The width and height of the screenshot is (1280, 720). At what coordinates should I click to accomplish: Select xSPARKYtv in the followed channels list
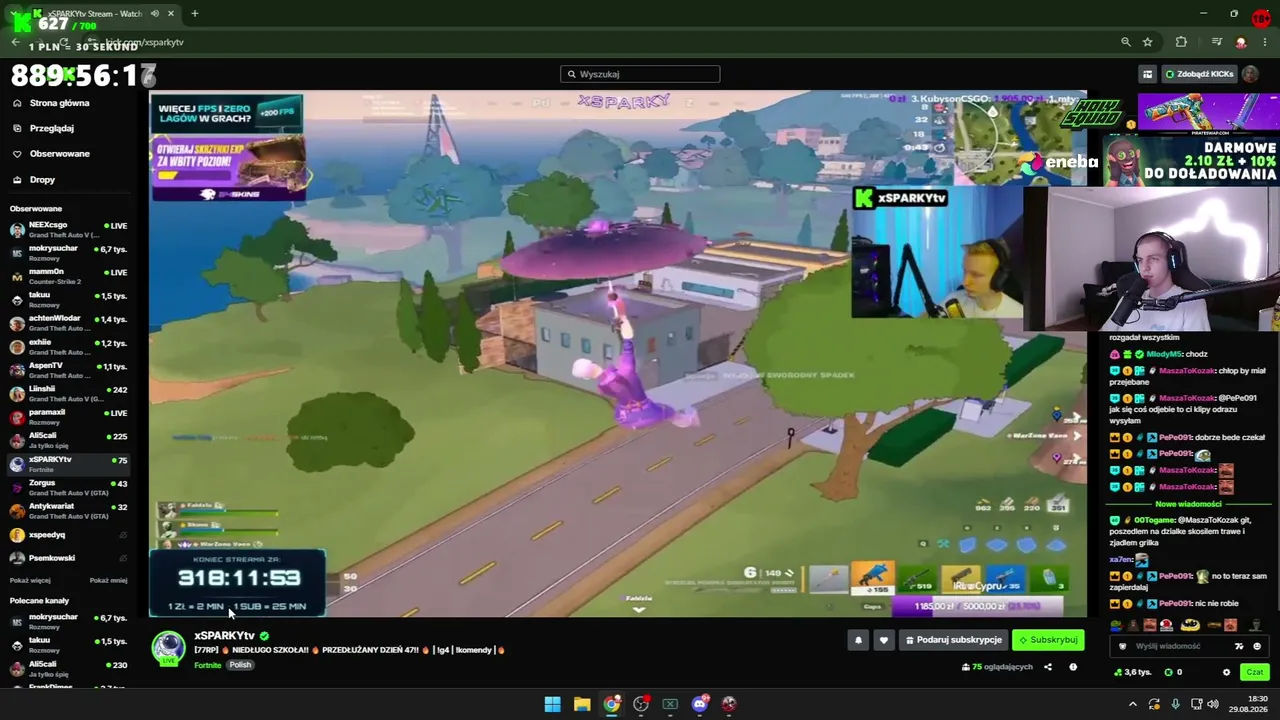(x=68, y=463)
